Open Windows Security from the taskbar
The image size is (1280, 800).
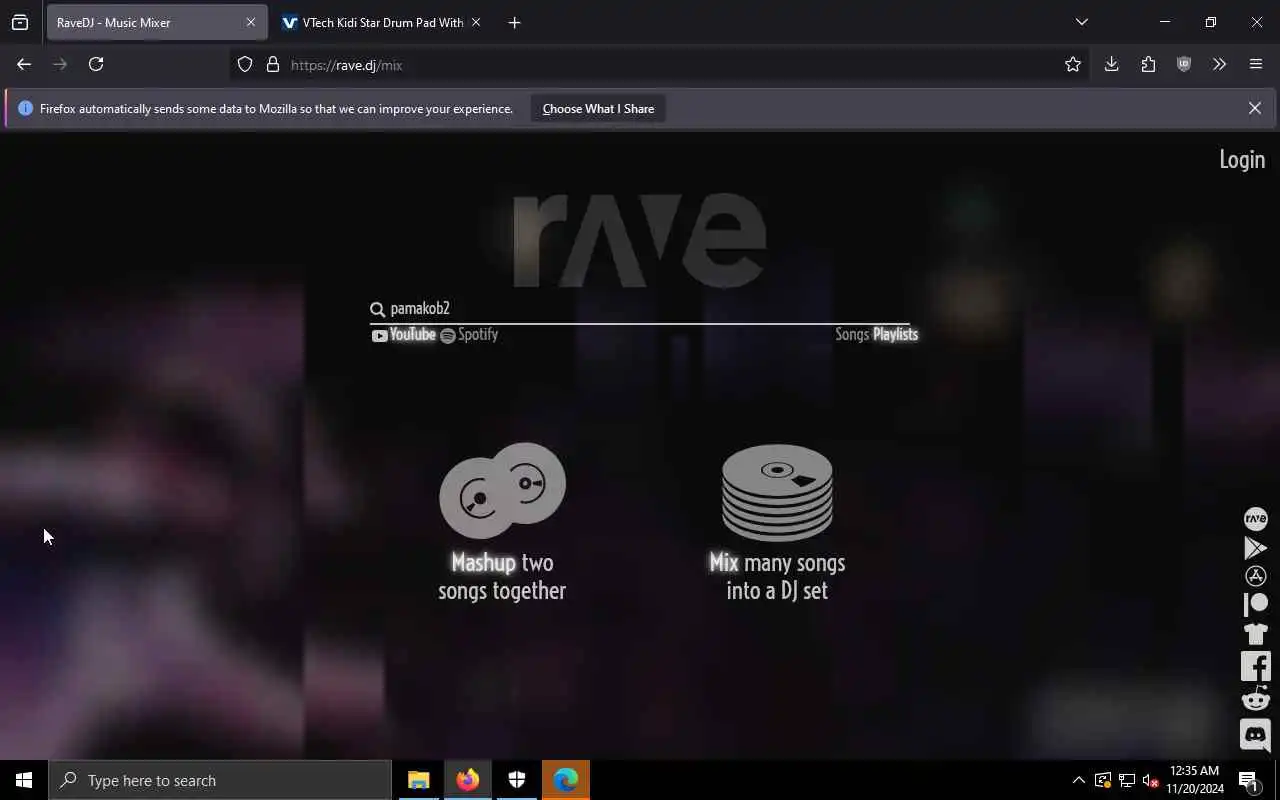click(x=517, y=780)
